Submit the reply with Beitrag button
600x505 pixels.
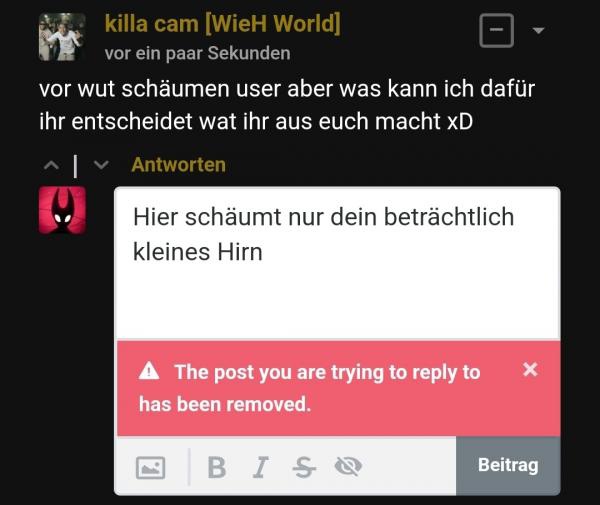pos(508,466)
